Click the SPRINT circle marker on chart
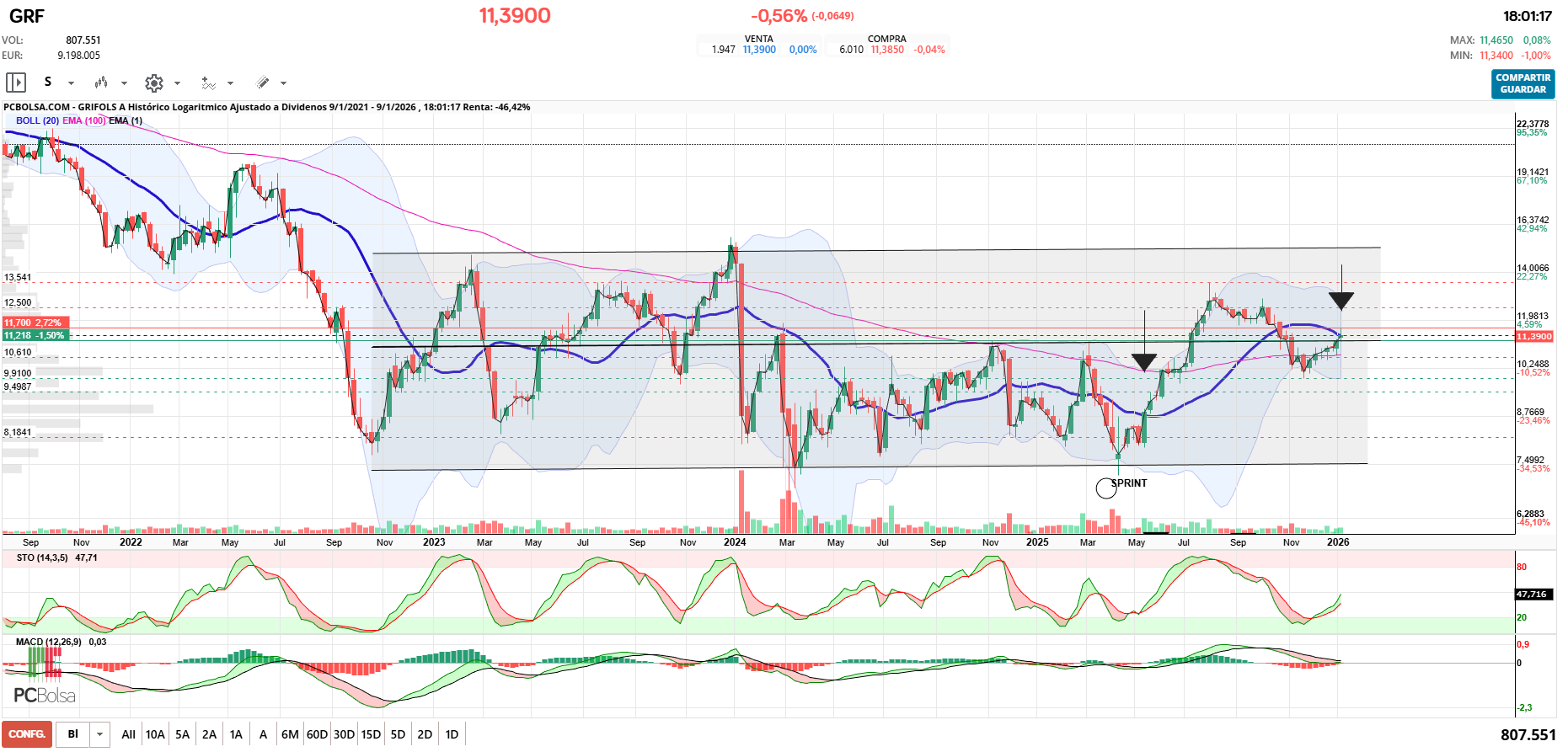1568x752 pixels. coord(1105,488)
